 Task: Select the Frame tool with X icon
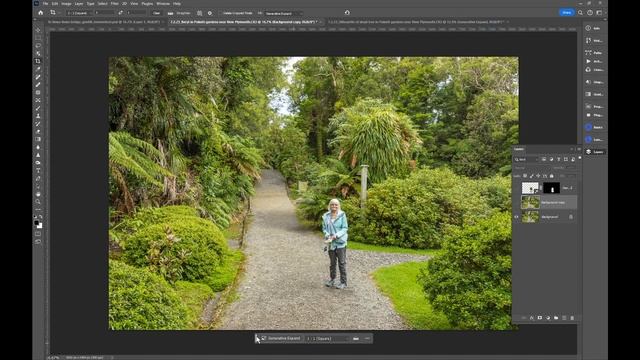click(38, 100)
